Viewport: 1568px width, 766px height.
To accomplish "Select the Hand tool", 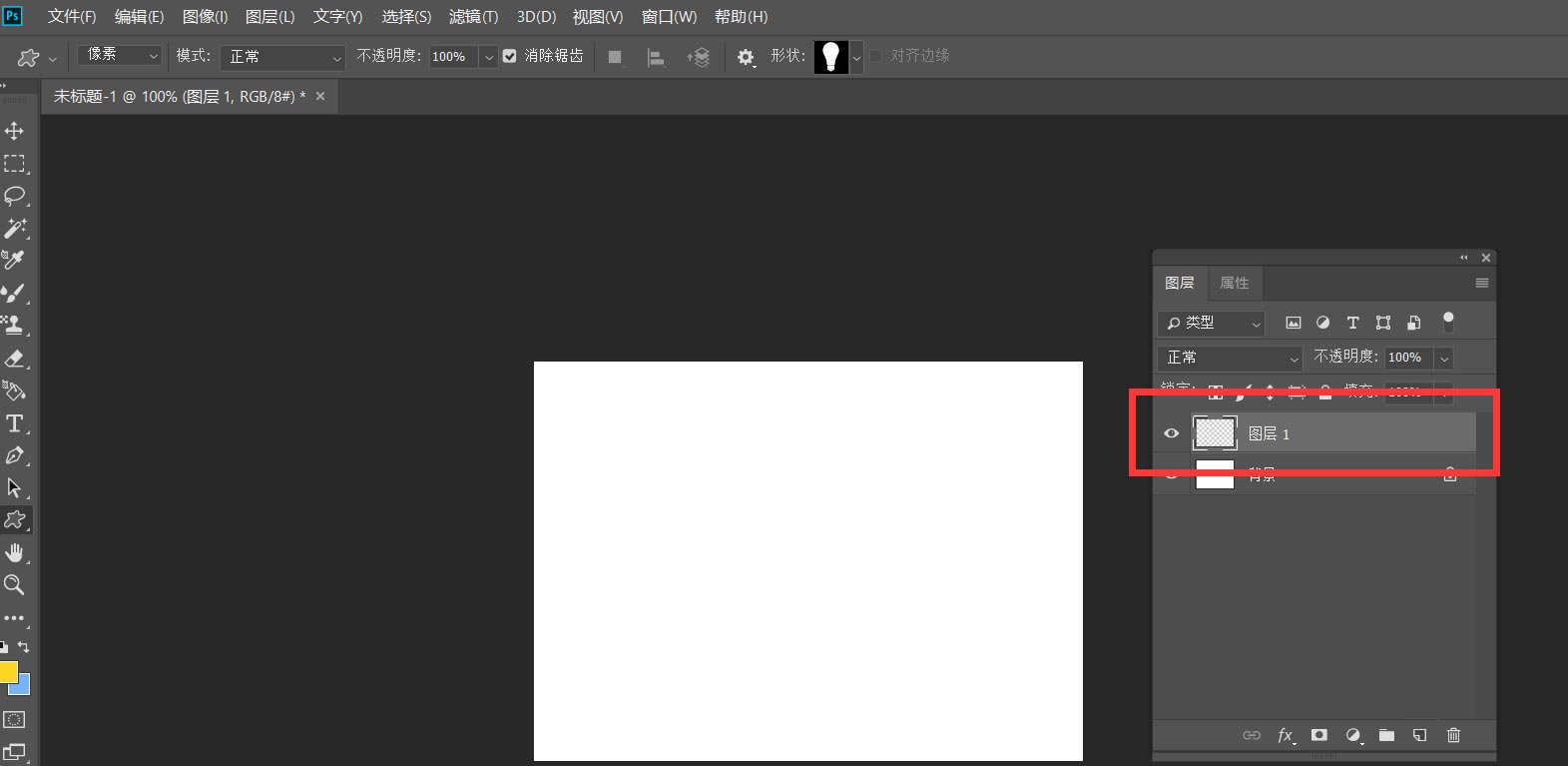I will click(x=14, y=552).
